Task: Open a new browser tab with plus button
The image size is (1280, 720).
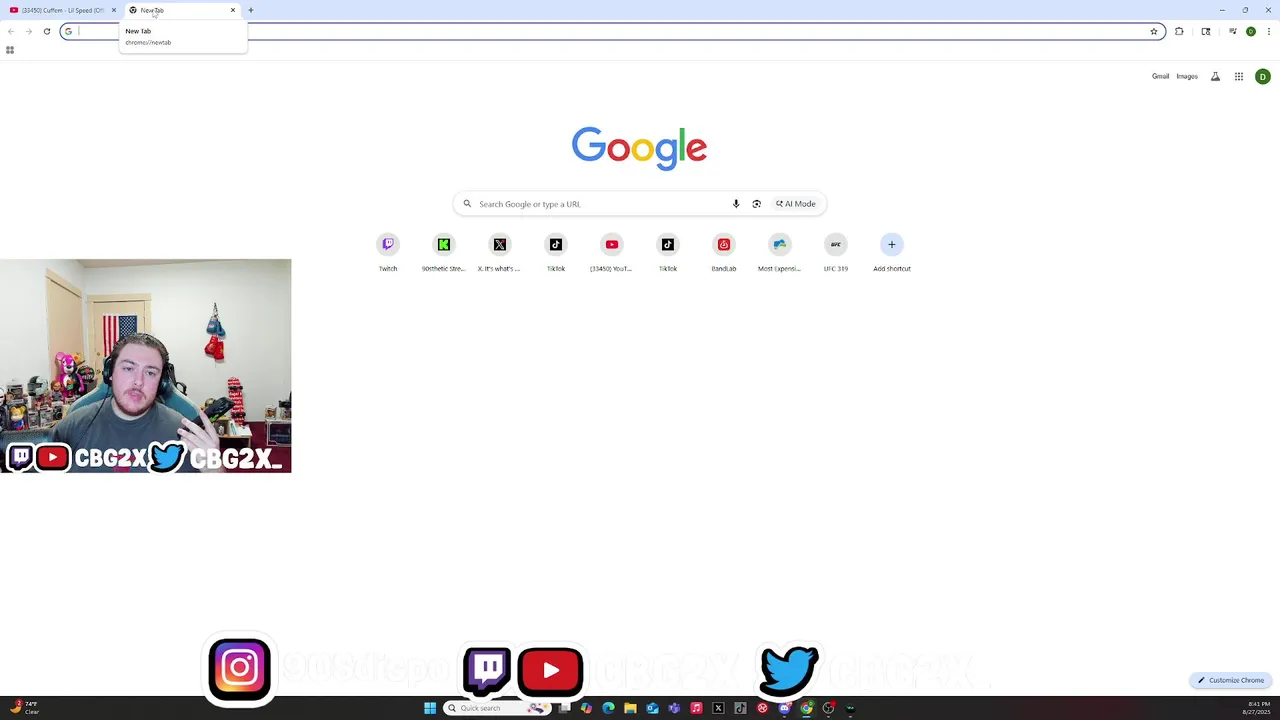Action: 251,10
